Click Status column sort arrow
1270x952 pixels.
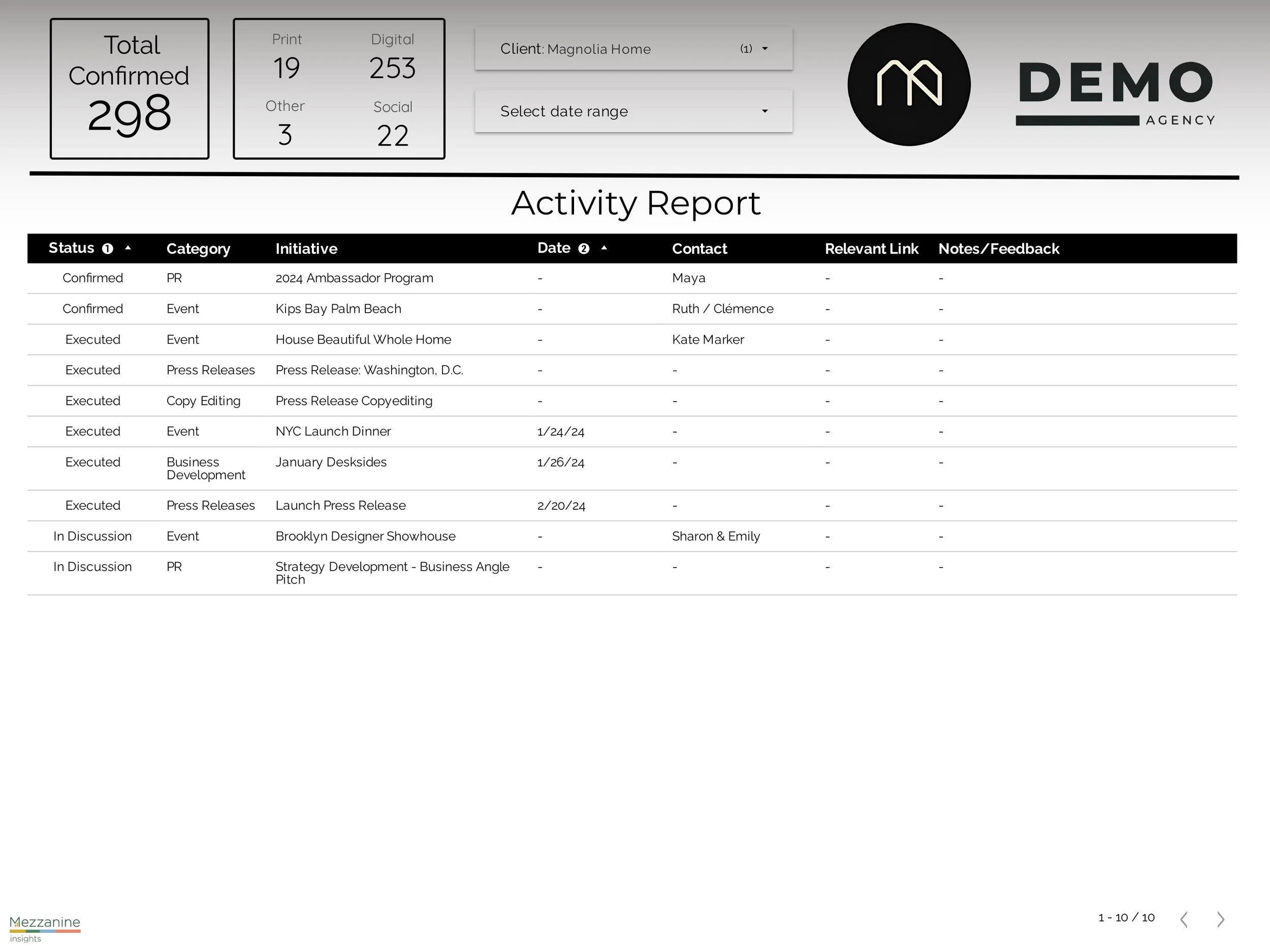point(128,248)
